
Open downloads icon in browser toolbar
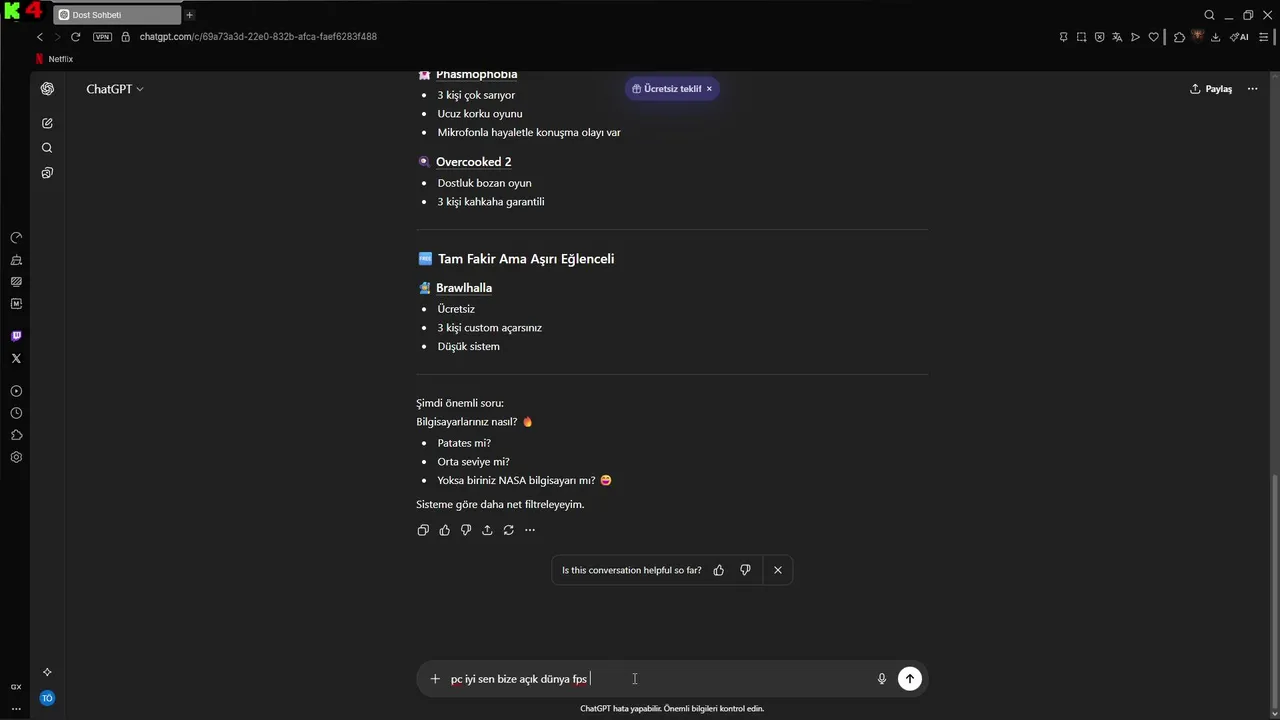1215,37
